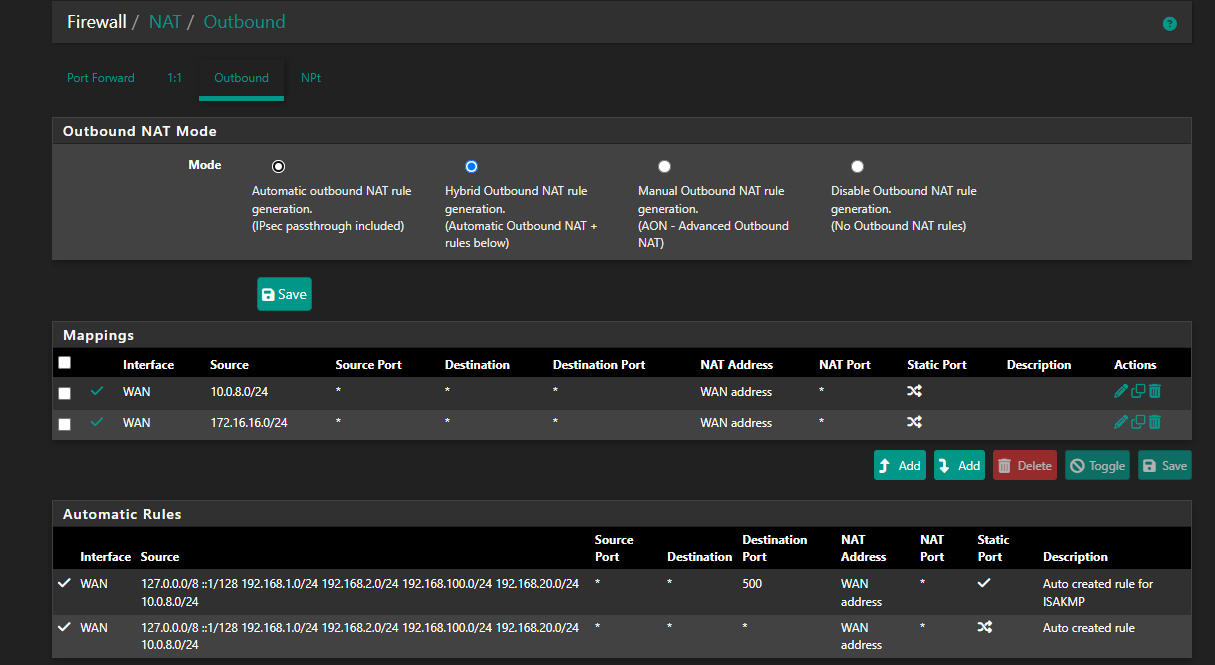Choose the Hybrid Outbound NAT radio option

(471, 166)
